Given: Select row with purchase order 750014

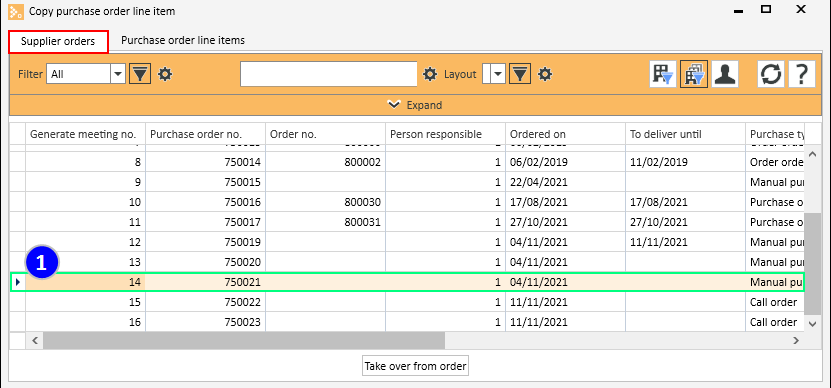Looking at the screenshot, I should [408, 162].
